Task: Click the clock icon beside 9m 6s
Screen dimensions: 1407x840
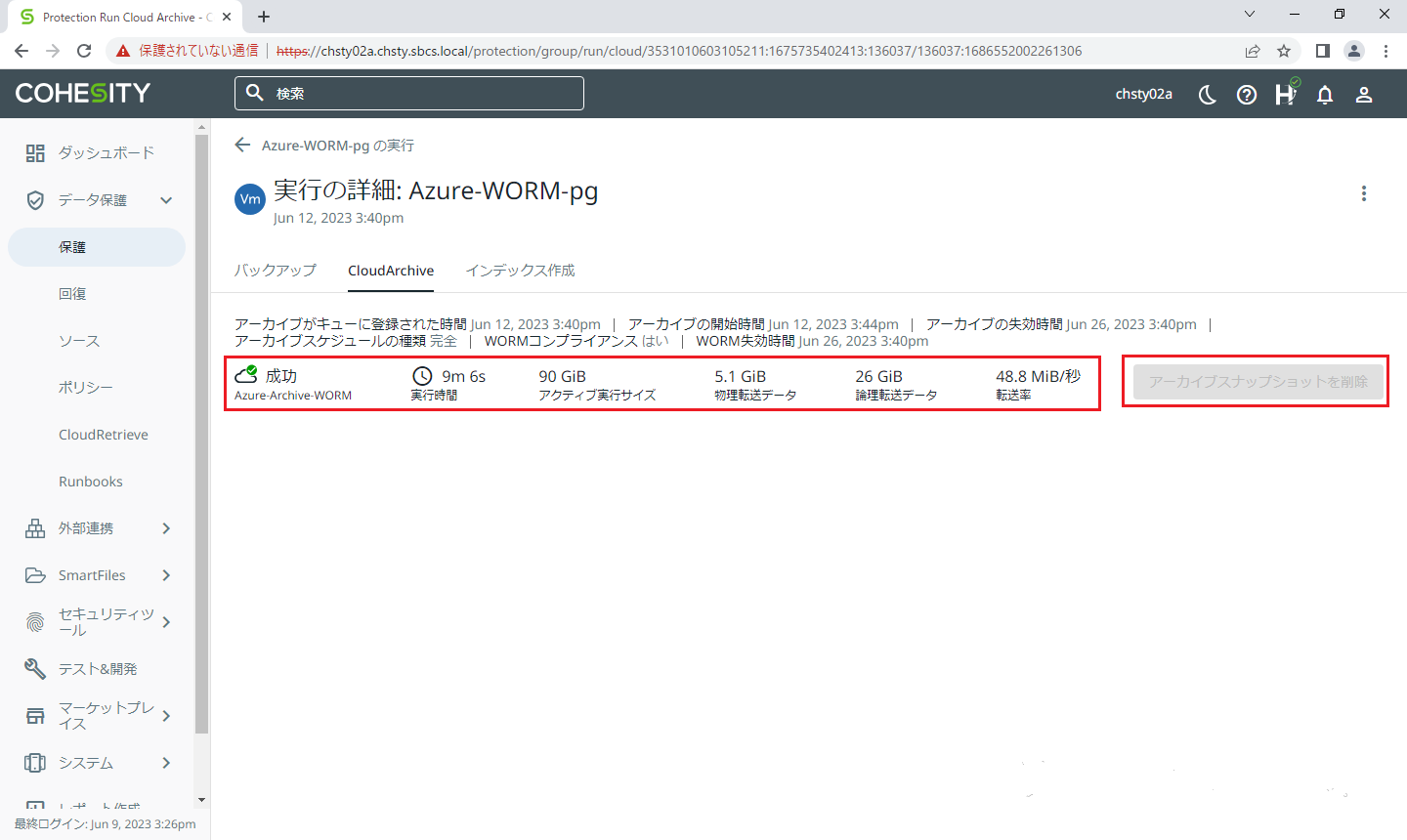Action: [x=422, y=376]
